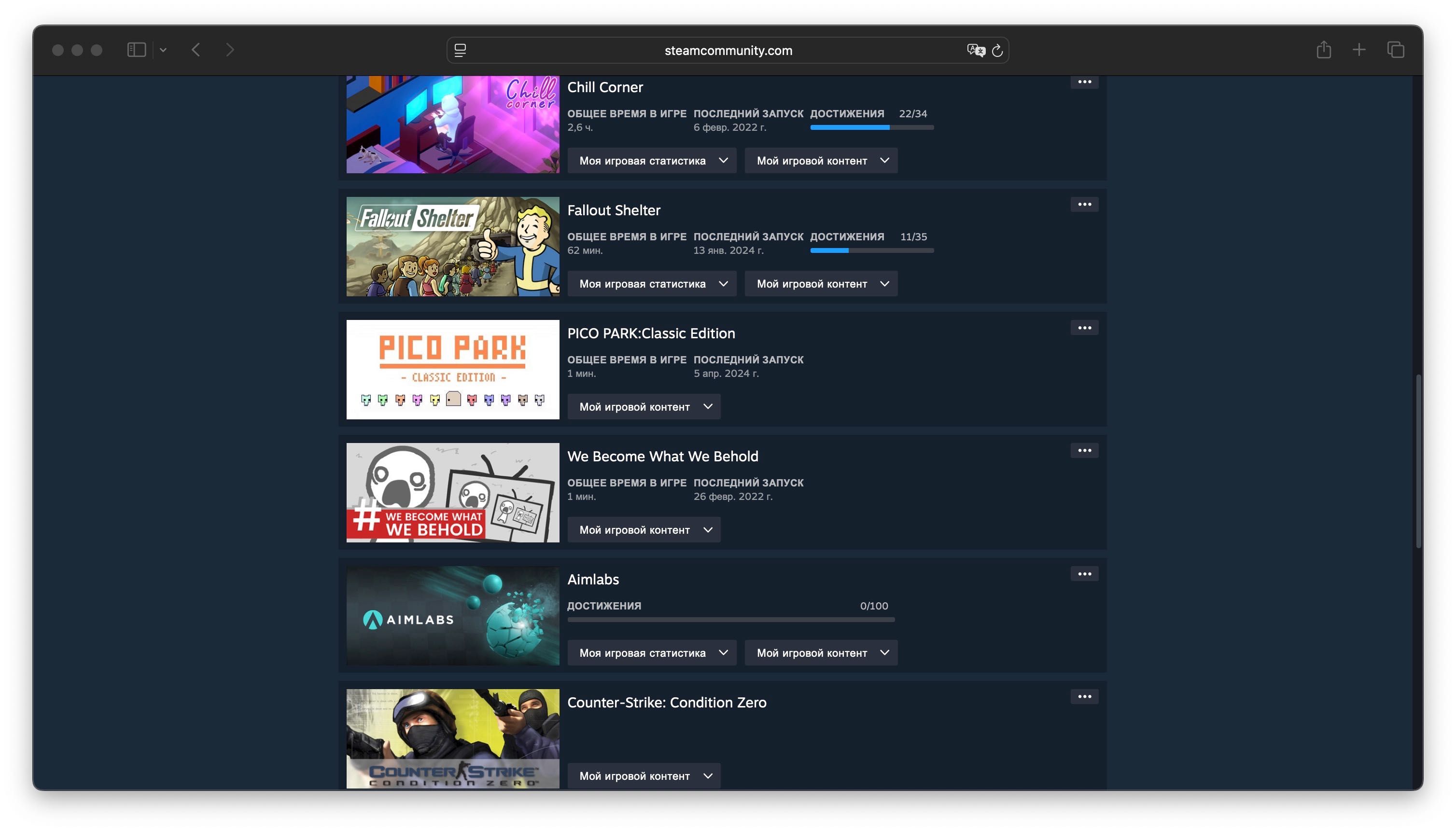Viewport: 1456px width, 831px height.
Task: Click Fallout Shelter 'ДОСТИЖЕНИЯ' label
Action: coord(847,237)
